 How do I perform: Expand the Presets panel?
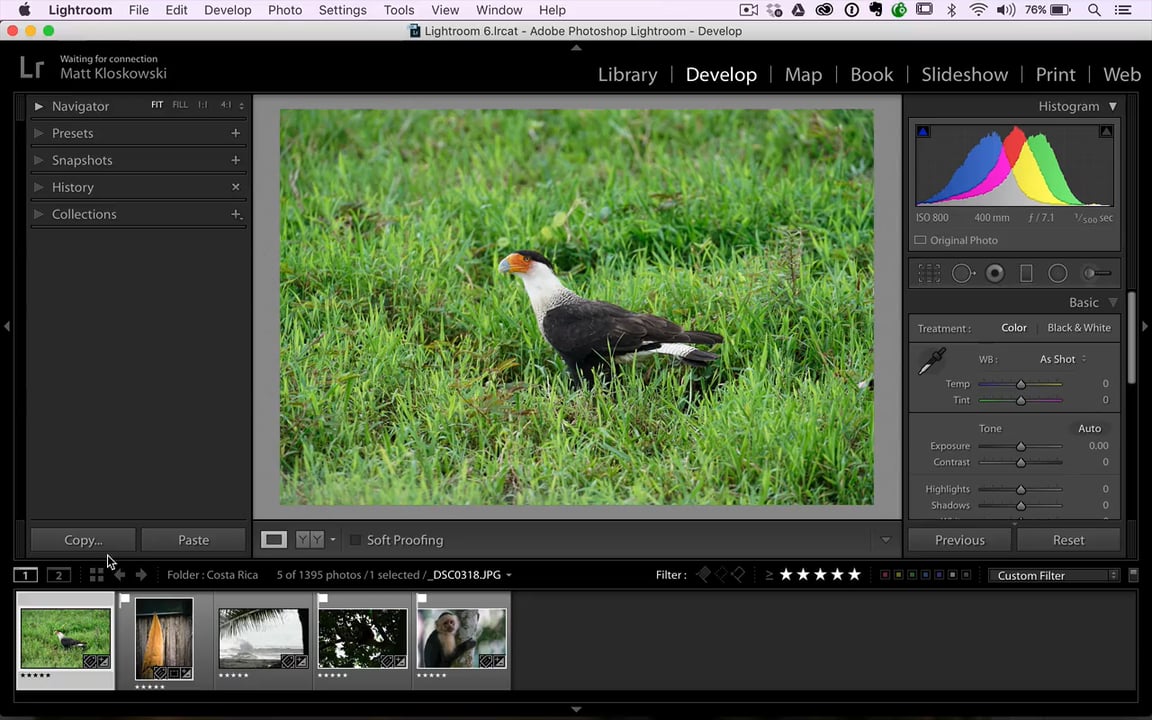72,133
